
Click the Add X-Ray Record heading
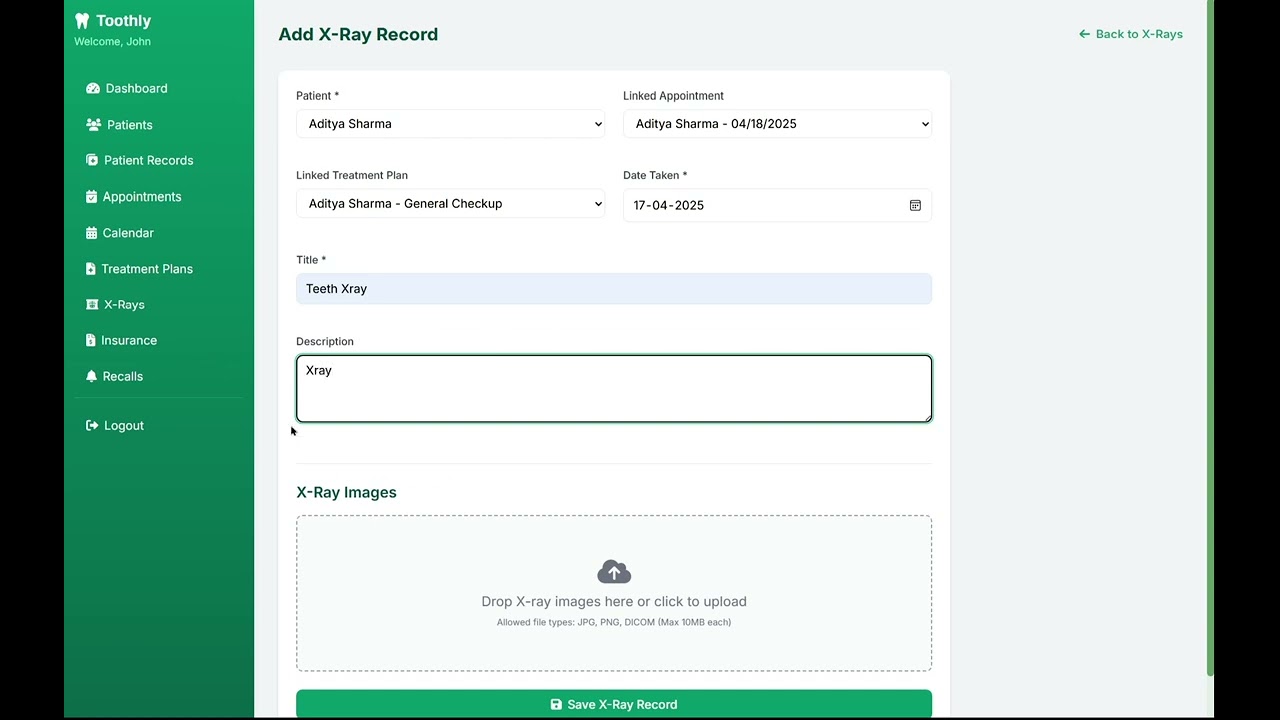[358, 34]
